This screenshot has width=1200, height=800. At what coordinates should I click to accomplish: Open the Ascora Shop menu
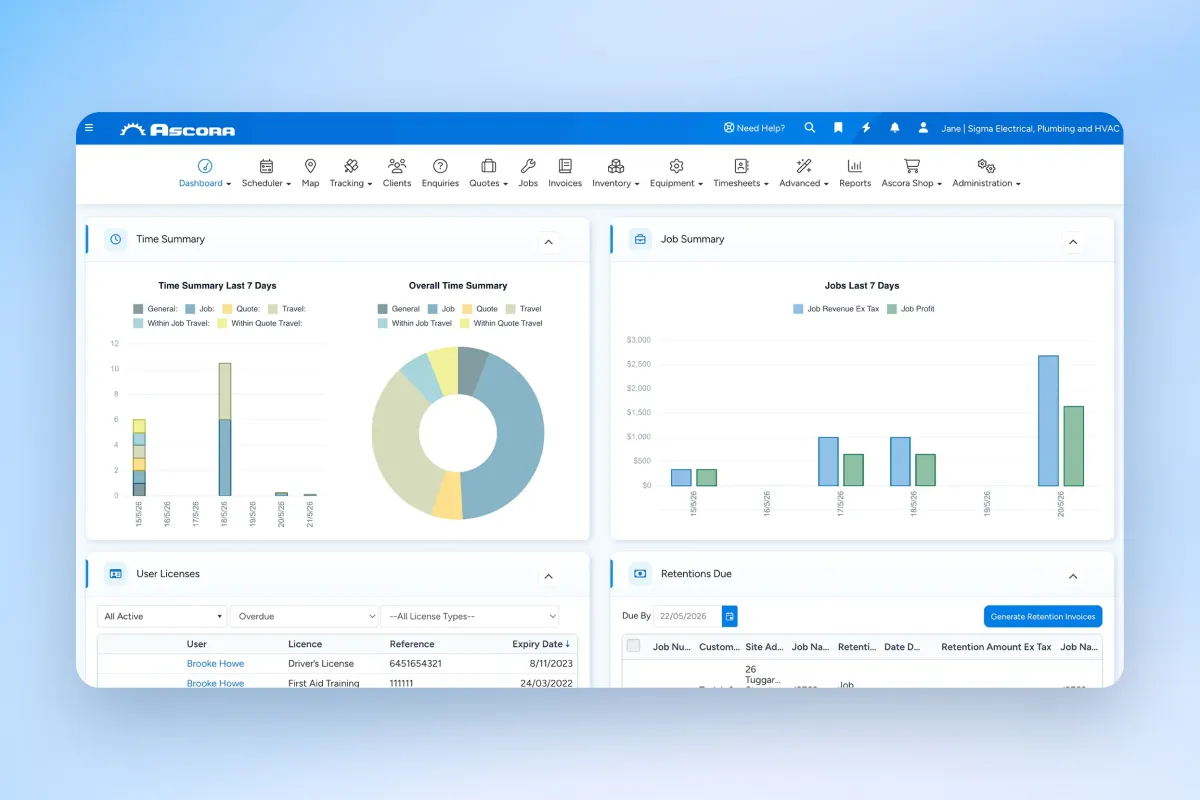pos(912,173)
